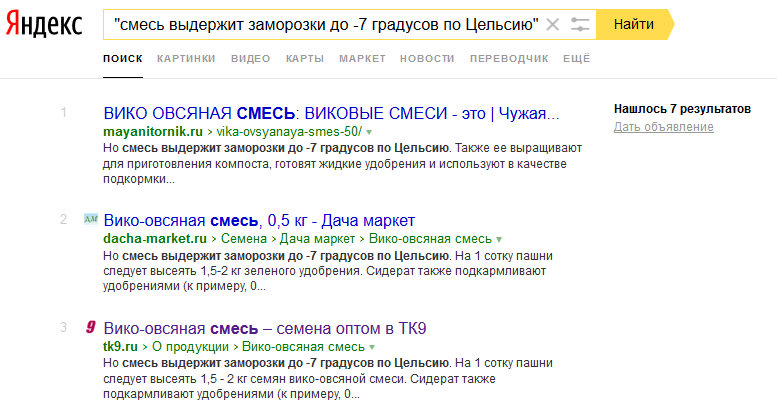Open result ВИКО ОВСЯНАЯ СМЕСЬ: ВИКОВЫЕ СМЕСИ
This screenshot has height=416, width=777.
(x=331, y=114)
